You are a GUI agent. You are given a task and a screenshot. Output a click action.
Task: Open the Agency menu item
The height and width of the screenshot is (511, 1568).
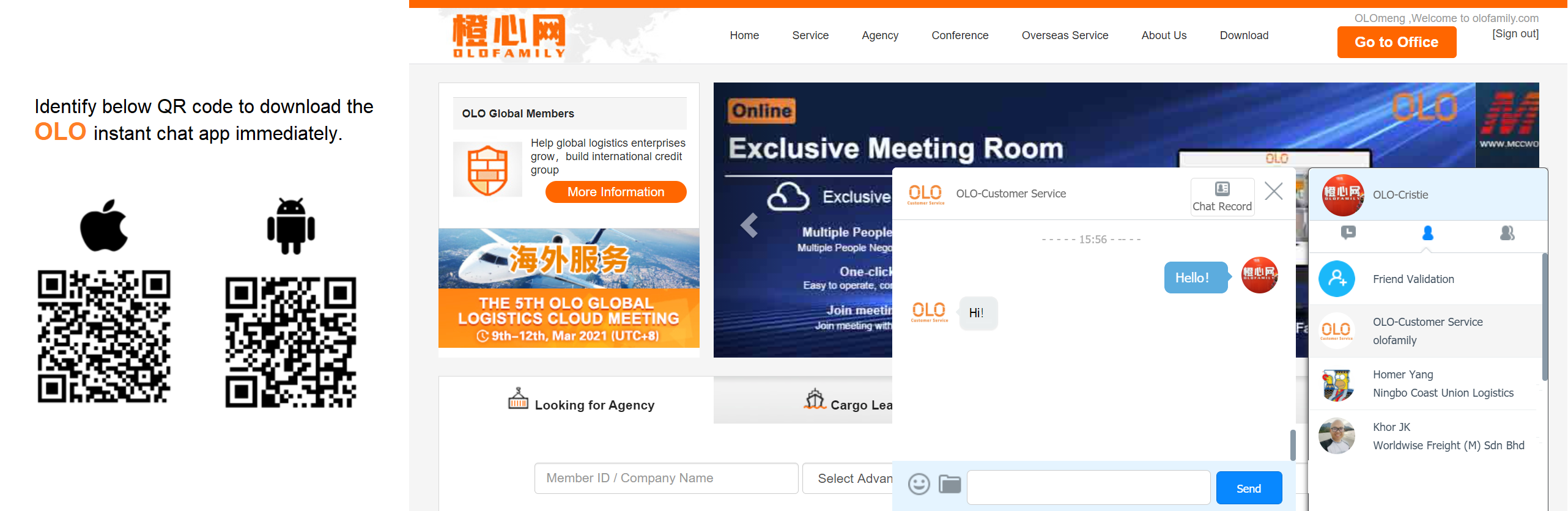[880, 35]
